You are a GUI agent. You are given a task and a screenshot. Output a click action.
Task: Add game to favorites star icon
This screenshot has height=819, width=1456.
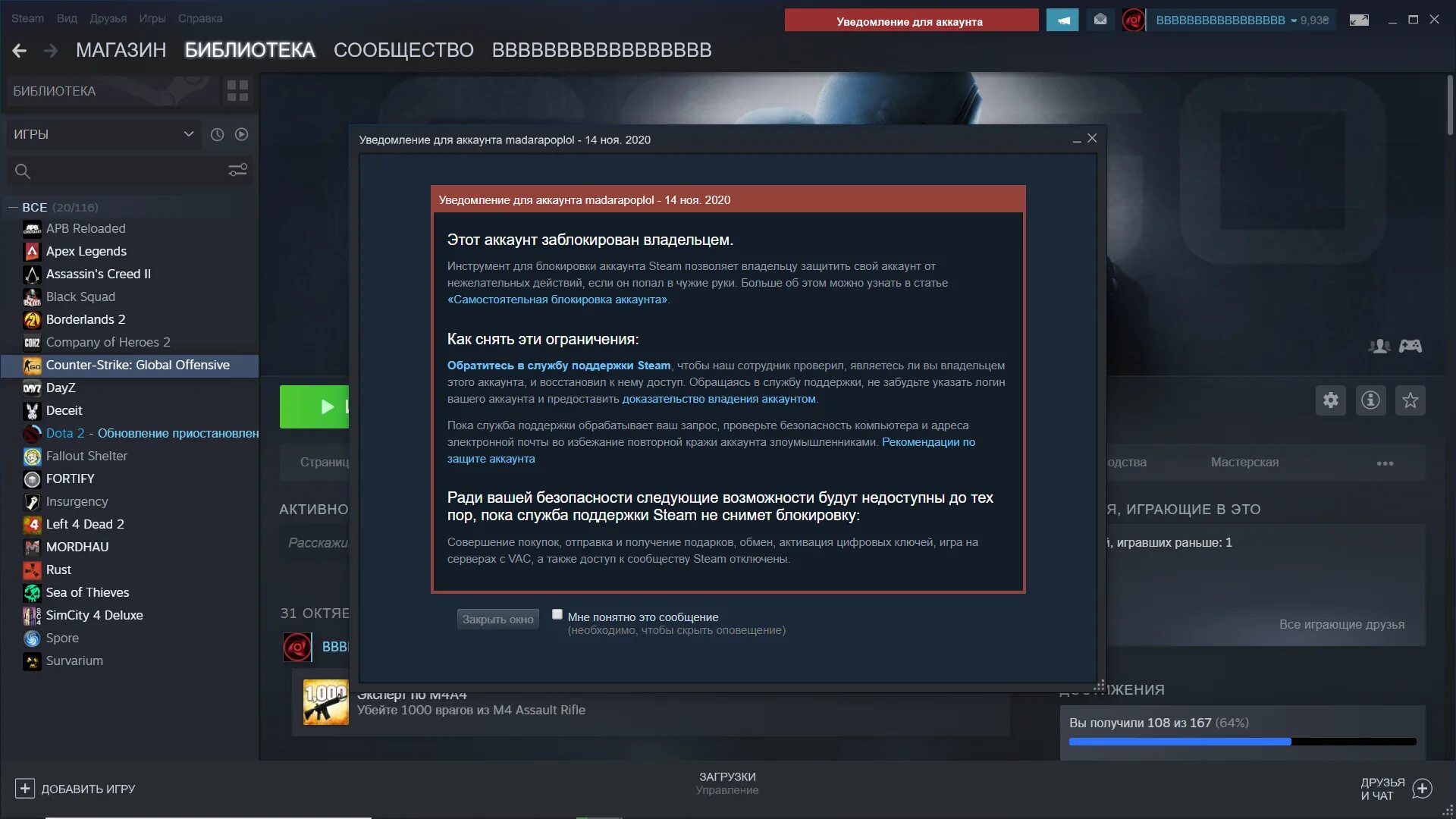click(x=1410, y=400)
